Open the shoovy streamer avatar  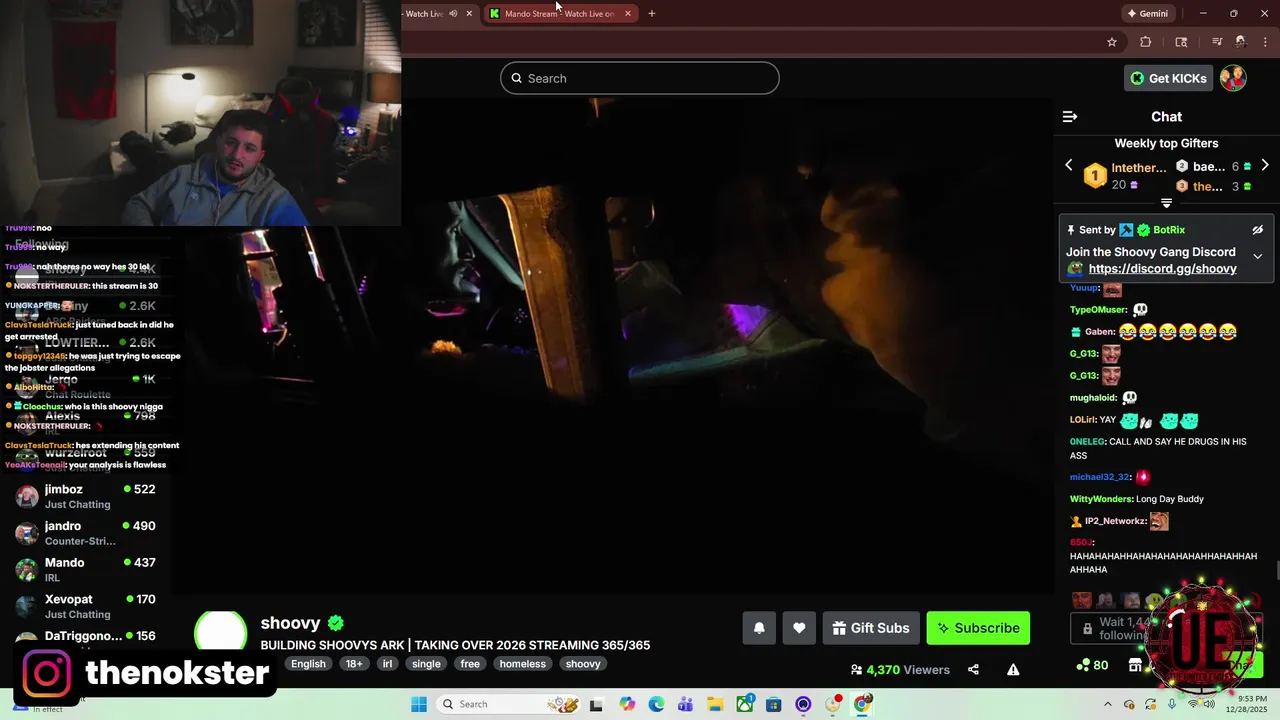220,633
